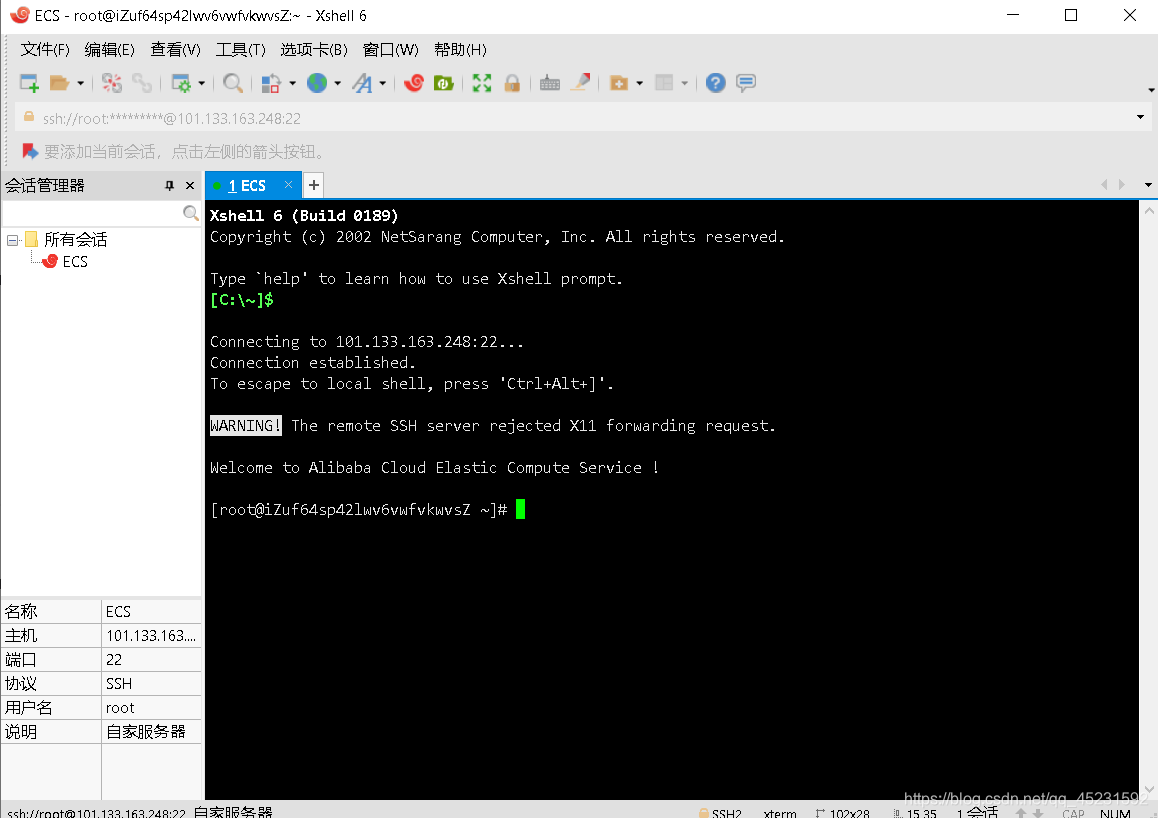Switch to the 1 ECS tab
Viewport: 1158px width, 818px height.
(247, 185)
